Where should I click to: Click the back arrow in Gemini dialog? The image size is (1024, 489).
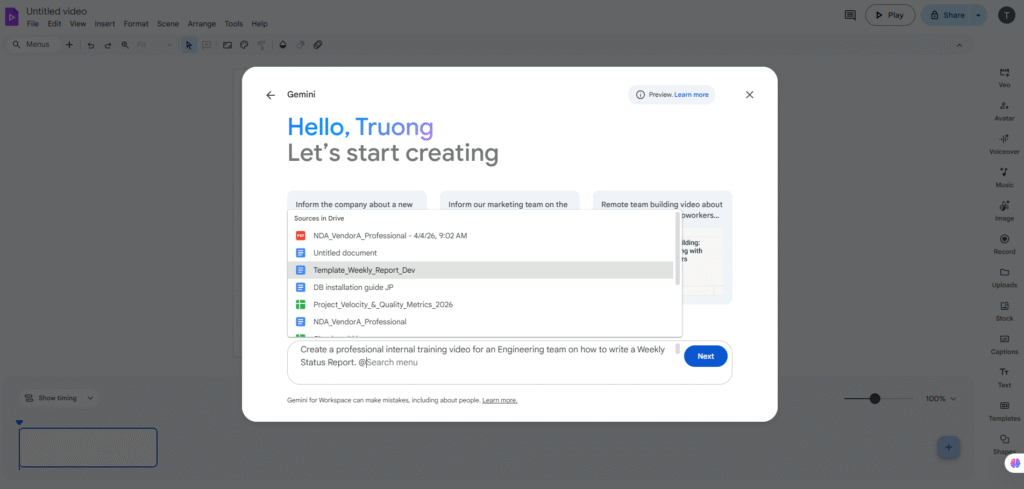270,95
